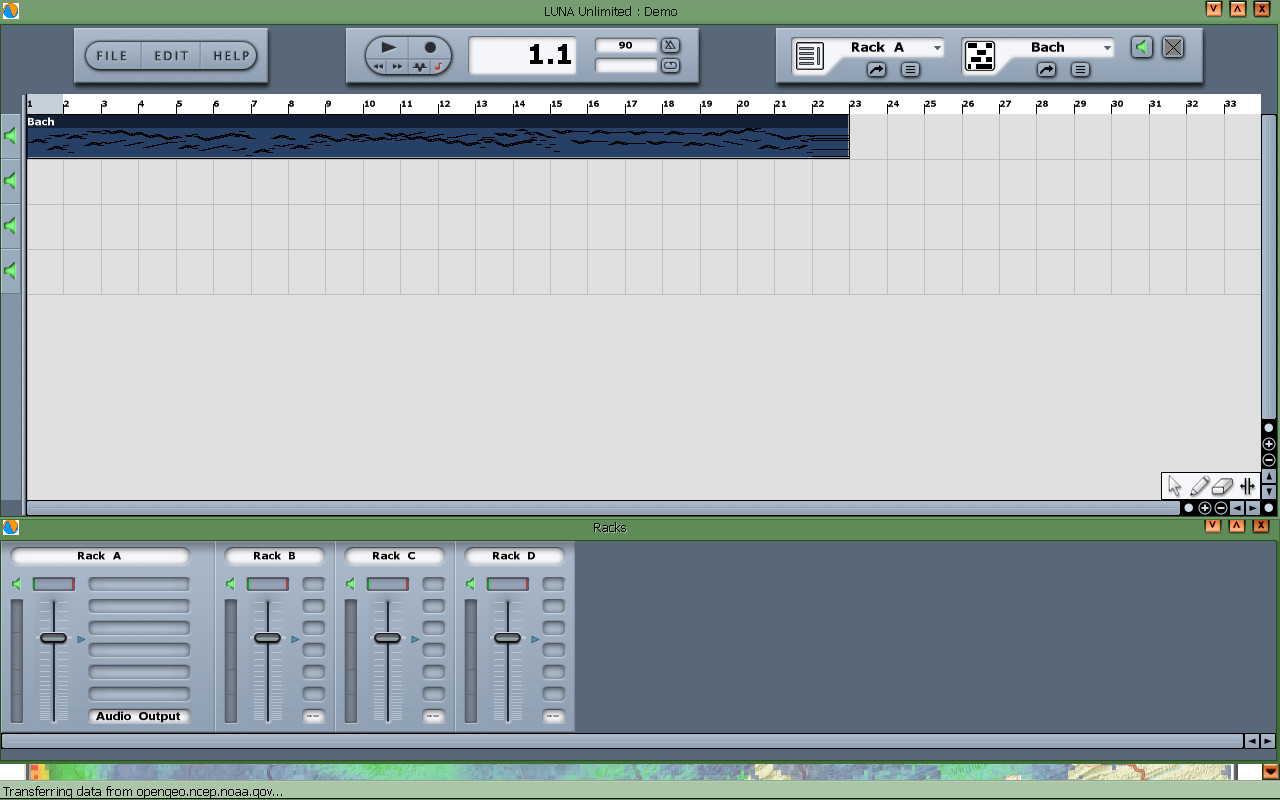Mute the Bach track with its speaker

(11, 136)
